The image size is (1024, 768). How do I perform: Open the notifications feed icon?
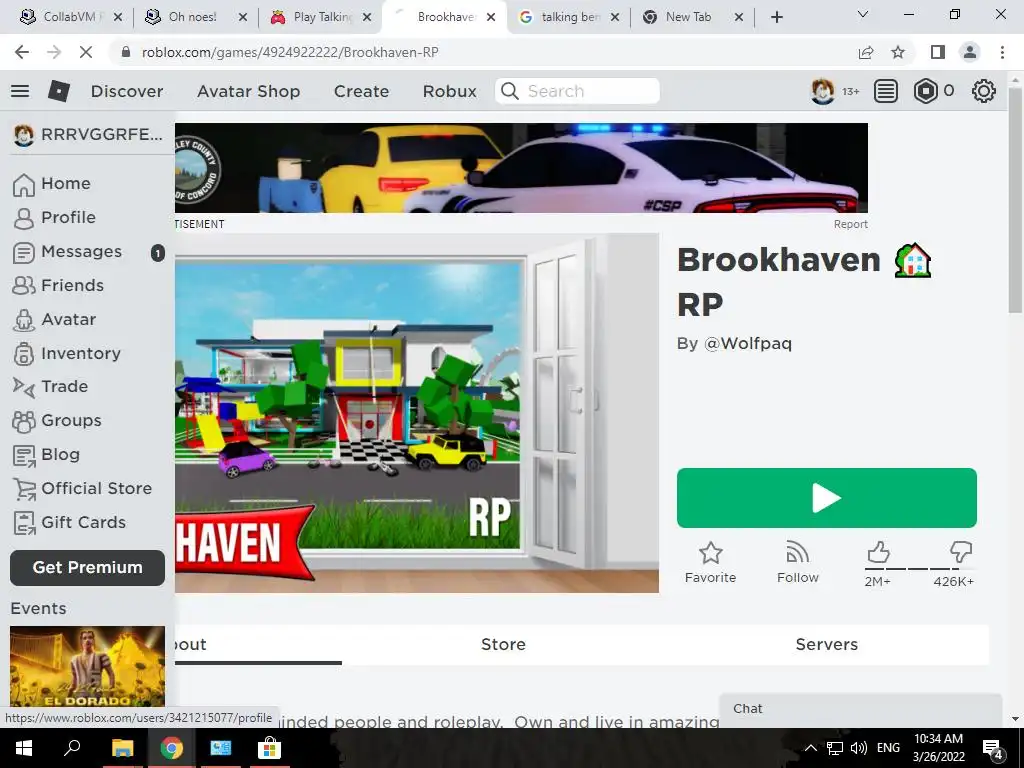[x=886, y=91]
